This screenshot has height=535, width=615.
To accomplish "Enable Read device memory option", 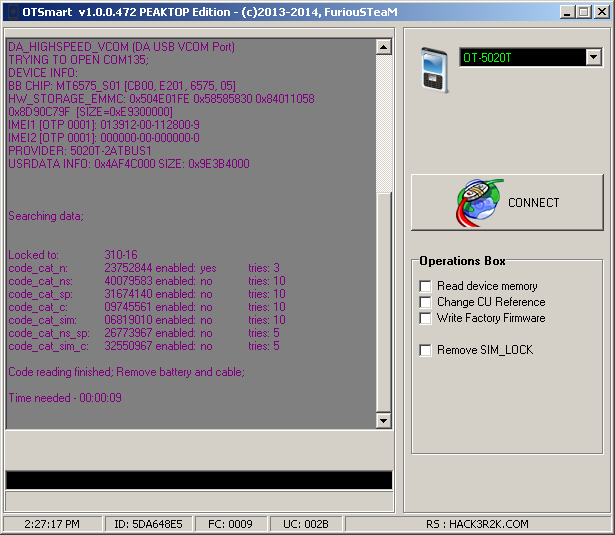I will click(426, 286).
